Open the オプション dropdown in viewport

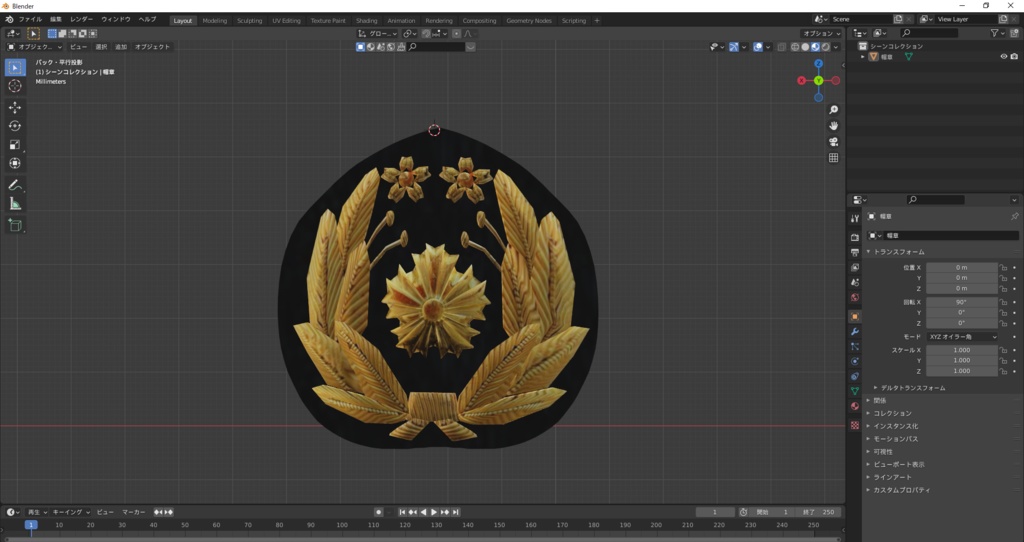click(822, 33)
